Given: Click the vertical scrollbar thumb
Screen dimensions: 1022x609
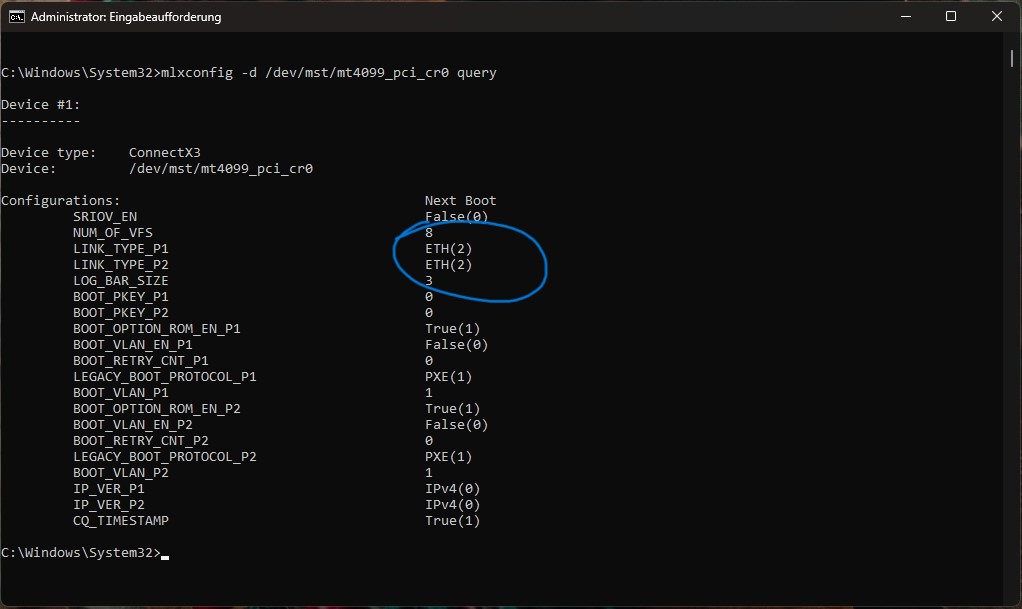Looking at the screenshot, I should click(x=1012, y=58).
